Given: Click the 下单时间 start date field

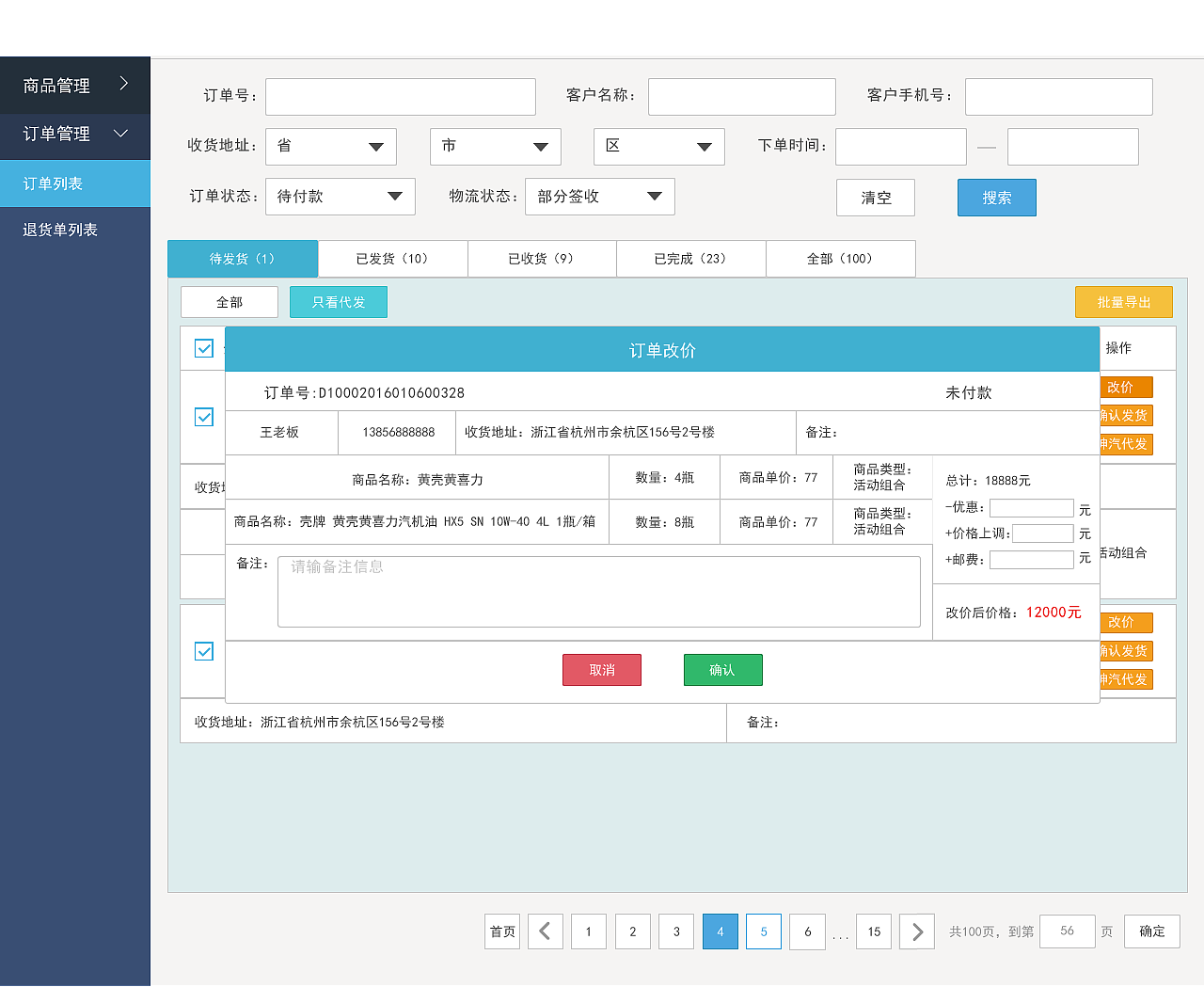Looking at the screenshot, I should [x=901, y=147].
